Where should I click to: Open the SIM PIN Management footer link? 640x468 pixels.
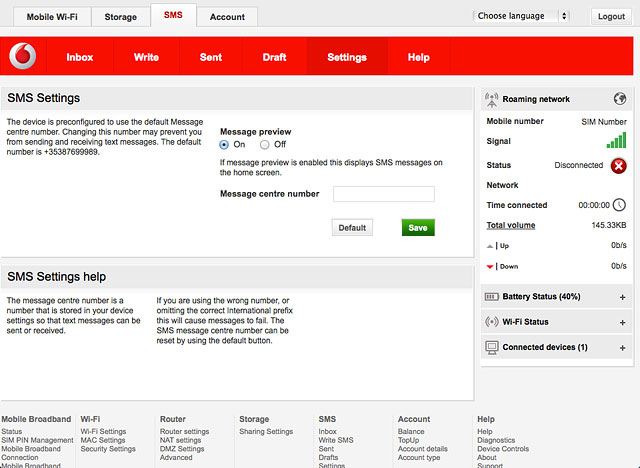[x=38, y=440]
